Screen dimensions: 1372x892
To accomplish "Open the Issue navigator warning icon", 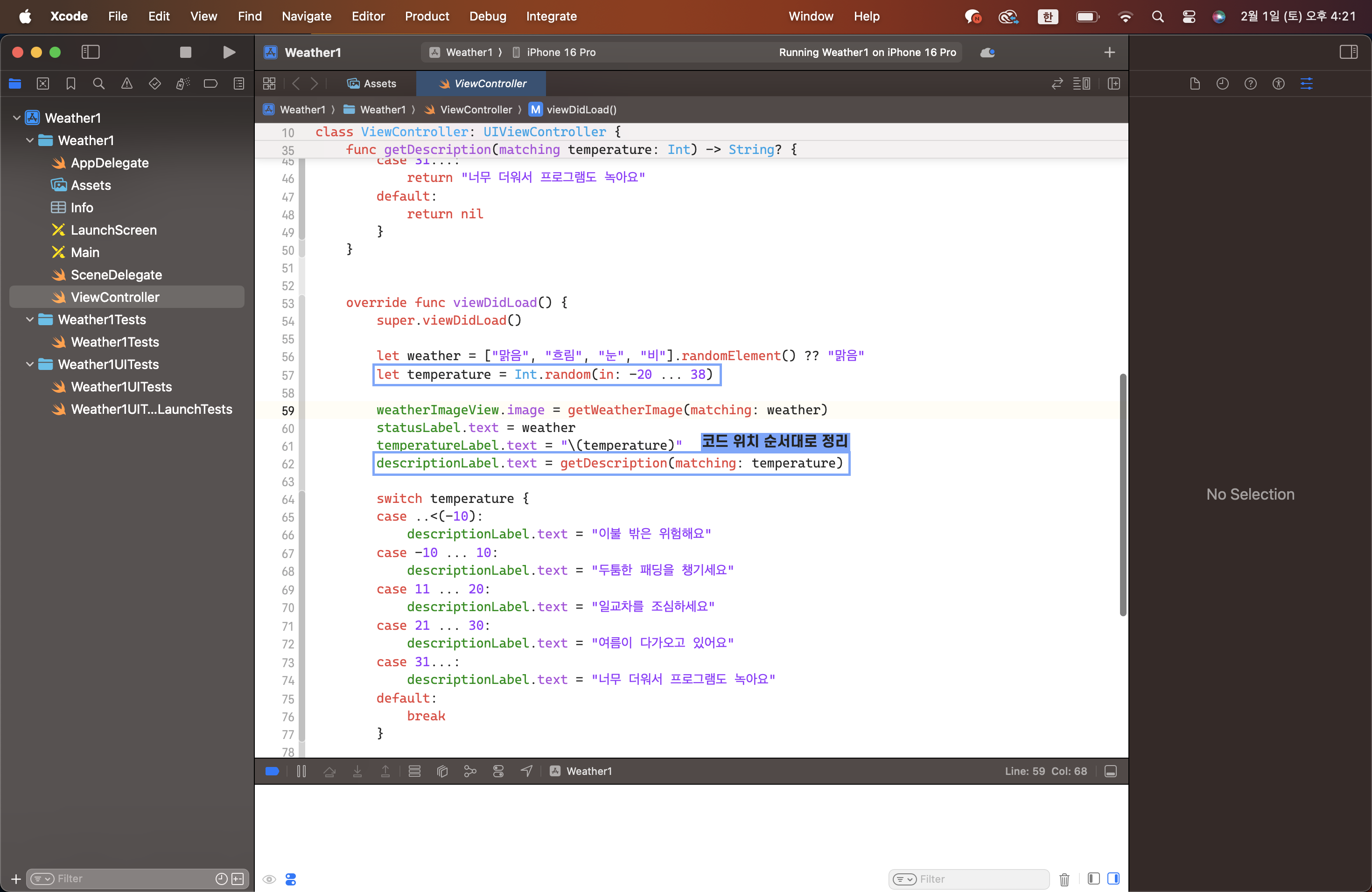I will point(127,84).
